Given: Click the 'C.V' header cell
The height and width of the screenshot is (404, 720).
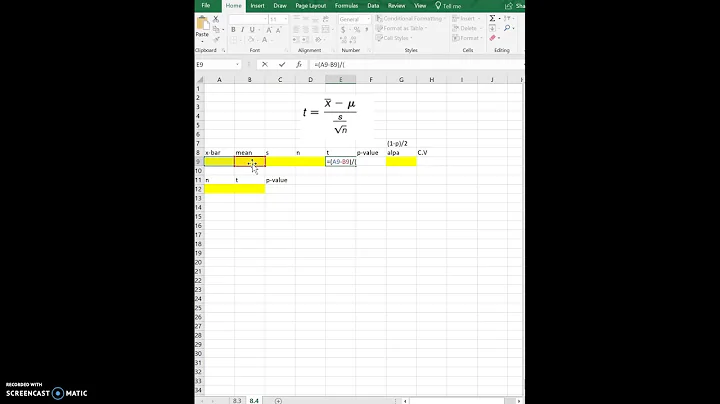Looking at the screenshot, I should [x=422, y=152].
